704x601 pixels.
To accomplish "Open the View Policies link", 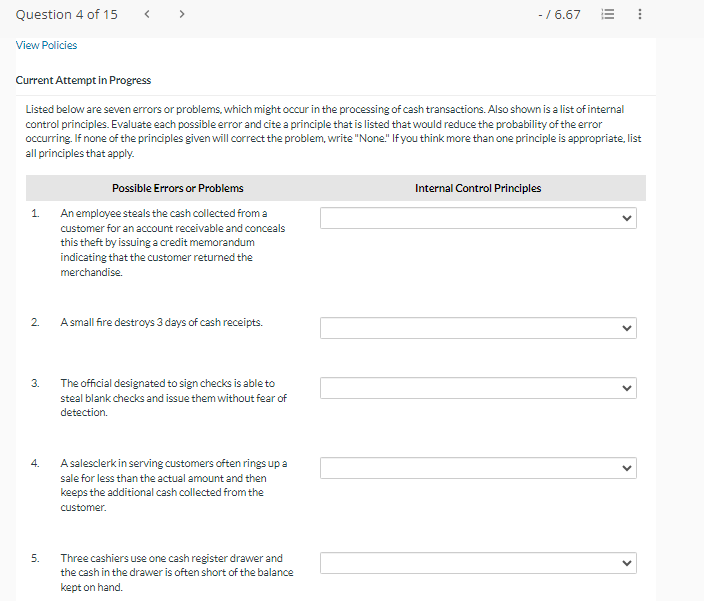I will tap(46, 45).
